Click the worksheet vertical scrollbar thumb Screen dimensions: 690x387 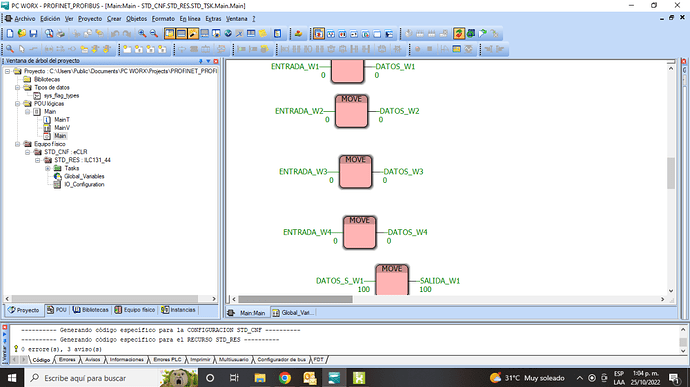tap(671, 173)
